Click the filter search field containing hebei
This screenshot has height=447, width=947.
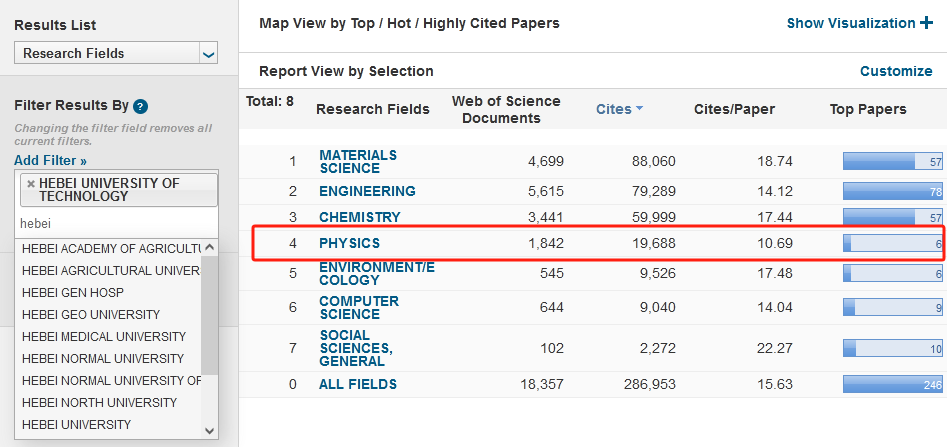(x=115, y=223)
